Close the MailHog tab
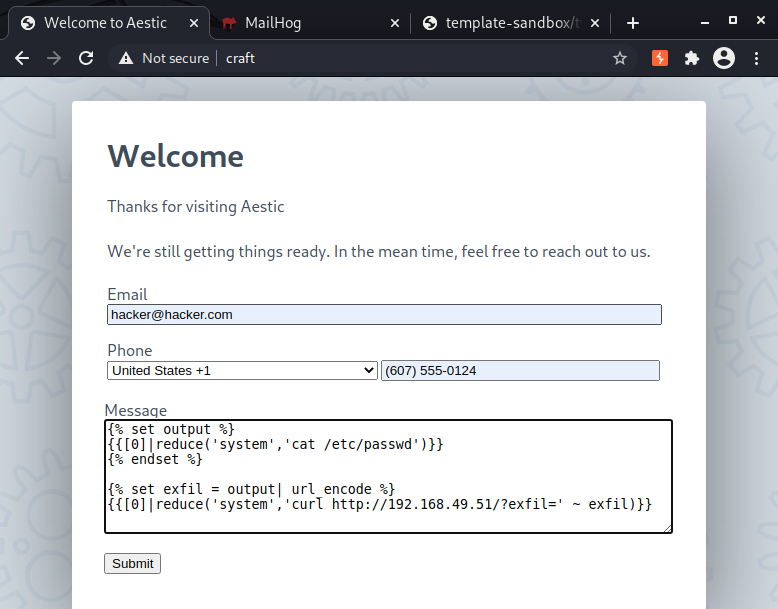778x609 pixels. click(x=395, y=23)
